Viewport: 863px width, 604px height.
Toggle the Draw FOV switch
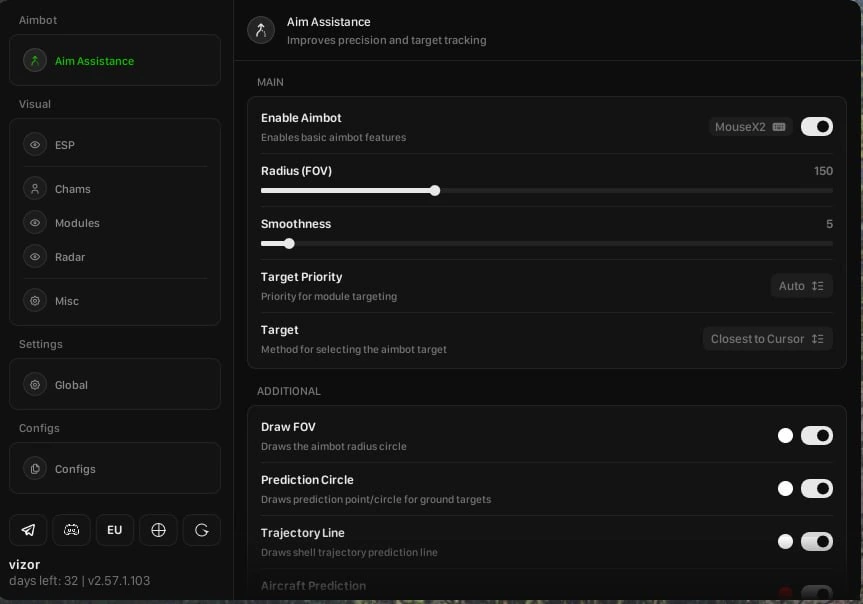(x=817, y=436)
